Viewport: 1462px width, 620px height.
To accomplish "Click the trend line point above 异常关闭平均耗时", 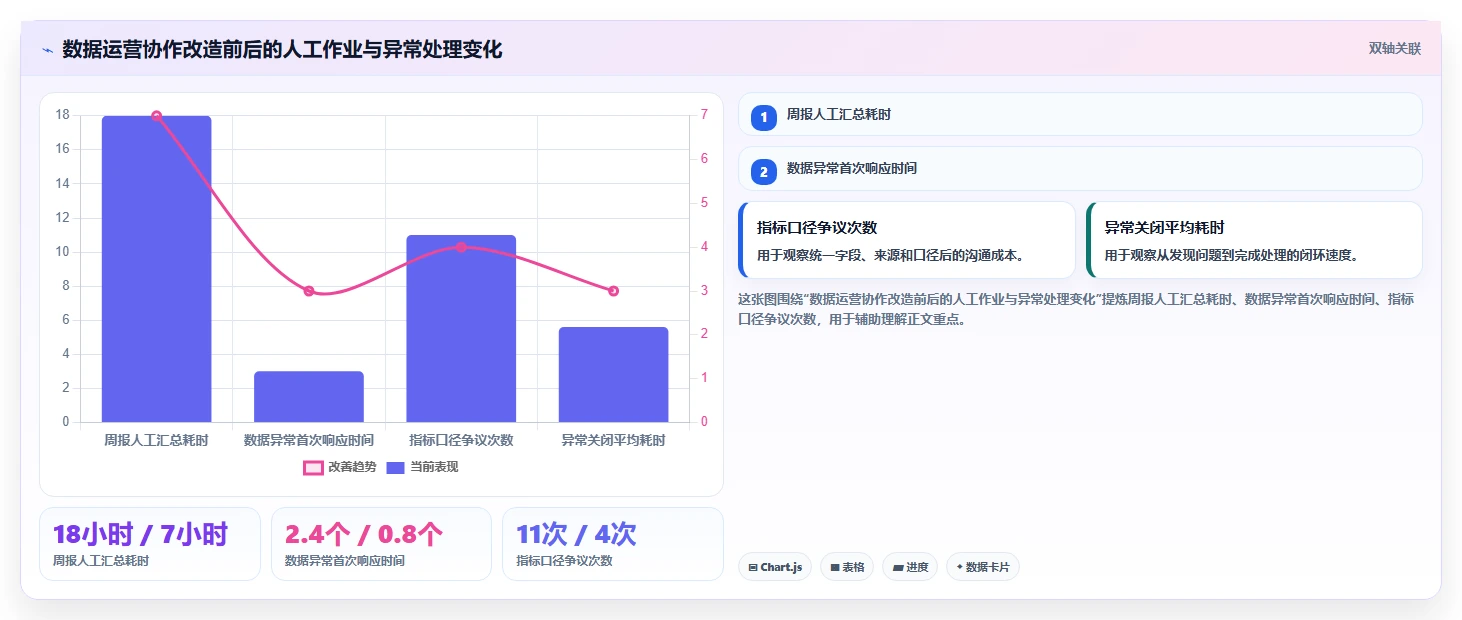I will tap(613, 291).
